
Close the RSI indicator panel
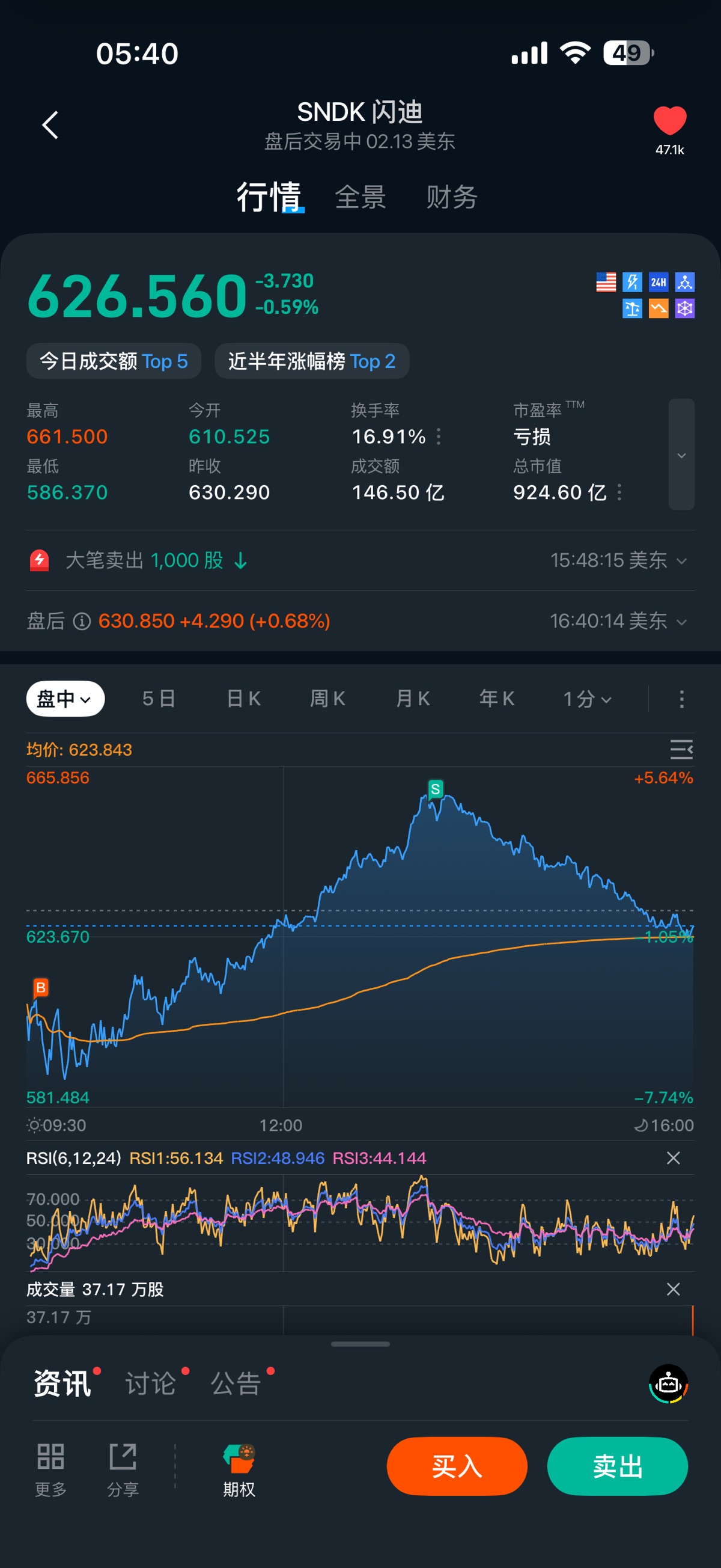(673, 1158)
